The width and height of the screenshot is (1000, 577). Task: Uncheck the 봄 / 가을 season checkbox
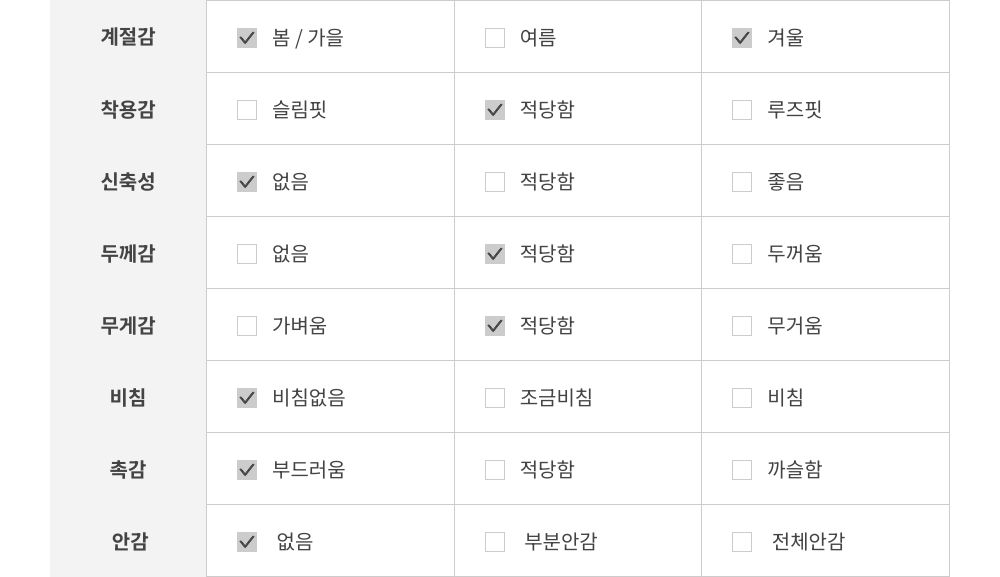pos(247,38)
